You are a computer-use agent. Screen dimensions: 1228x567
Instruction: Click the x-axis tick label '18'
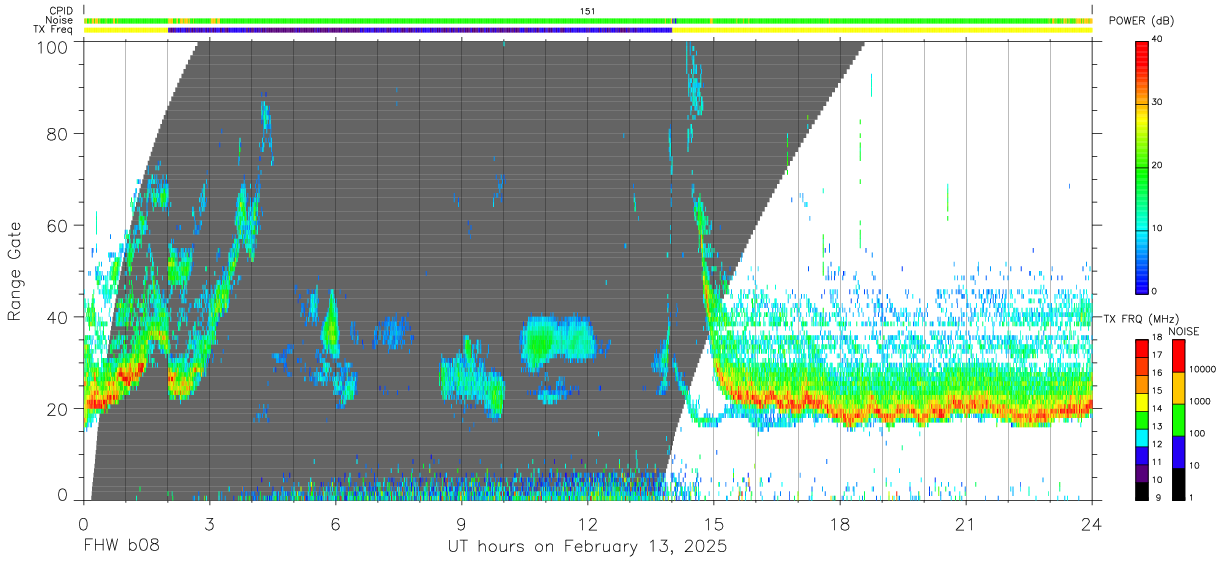click(x=840, y=523)
